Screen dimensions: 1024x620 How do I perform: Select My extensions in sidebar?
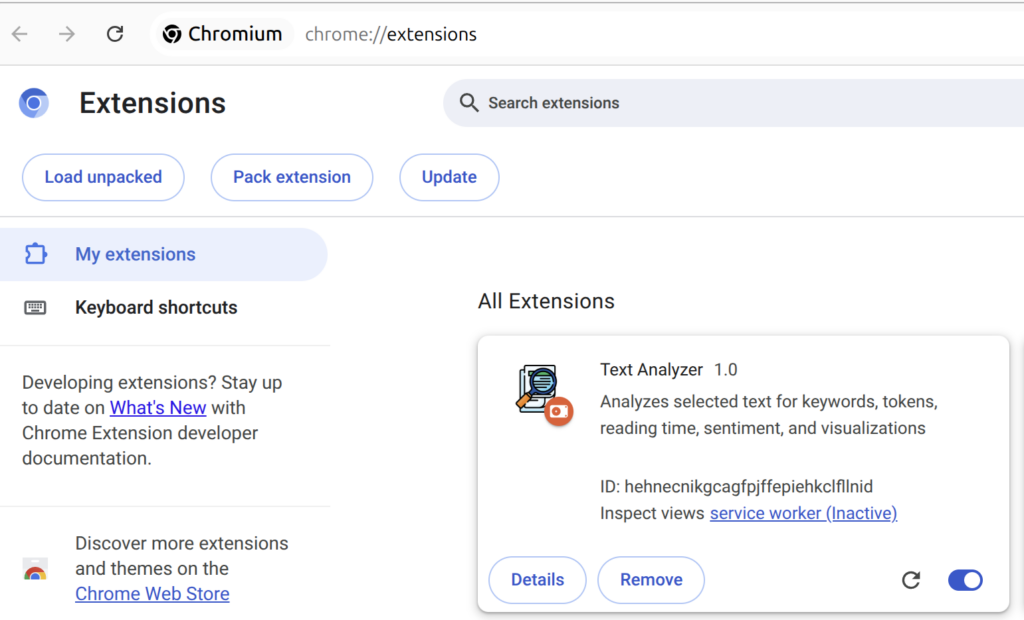tap(163, 254)
